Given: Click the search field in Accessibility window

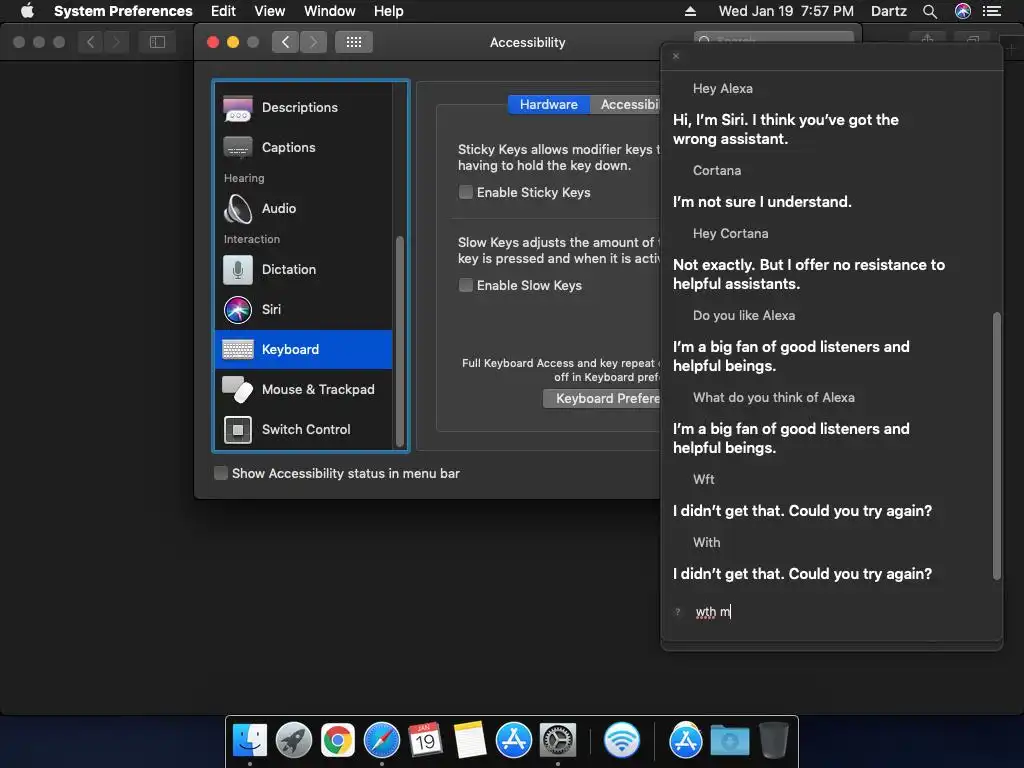Looking at the screenshot, I should [774, 38].
